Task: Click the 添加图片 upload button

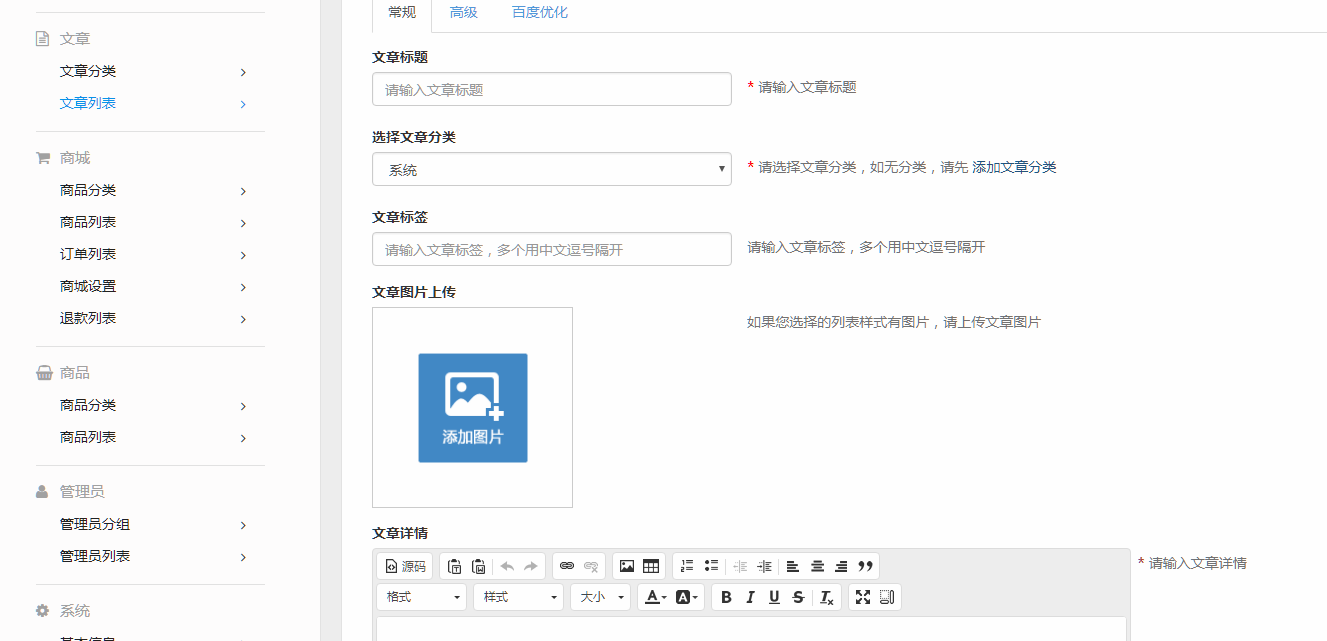Action: click(x=472, y=408)
